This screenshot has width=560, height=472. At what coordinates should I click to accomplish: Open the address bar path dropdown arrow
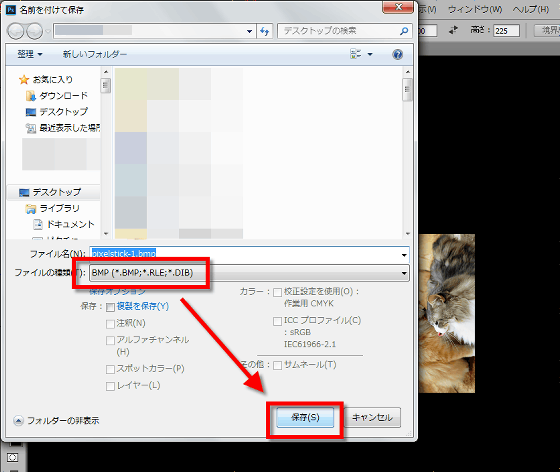[249, 31]
